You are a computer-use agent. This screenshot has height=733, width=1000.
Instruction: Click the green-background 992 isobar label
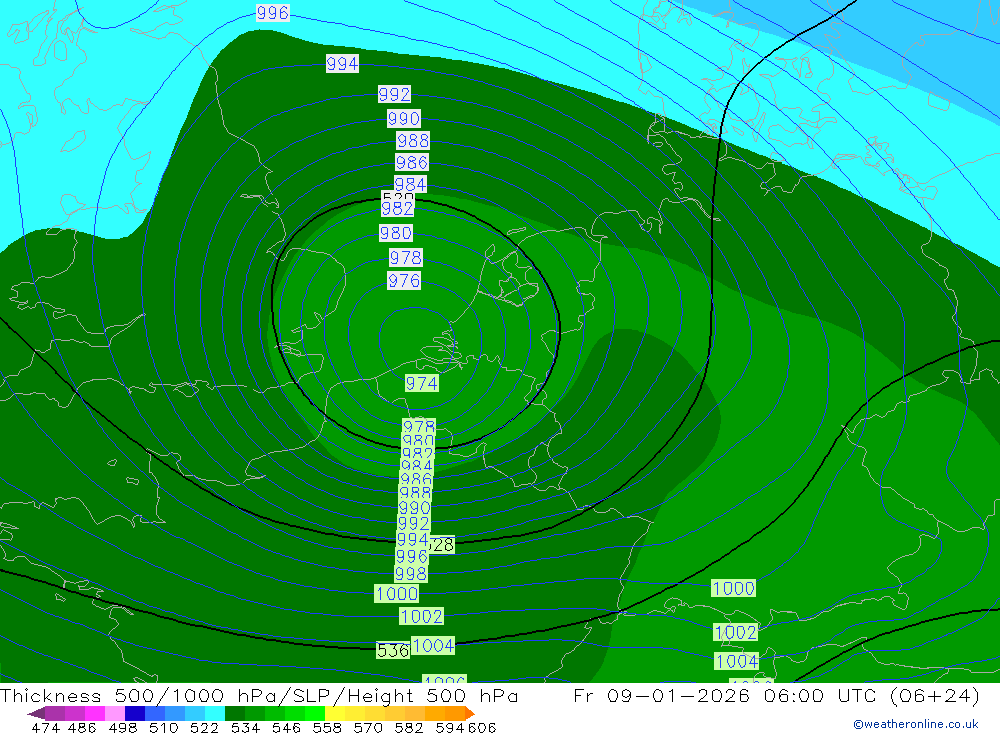point(413,524)
